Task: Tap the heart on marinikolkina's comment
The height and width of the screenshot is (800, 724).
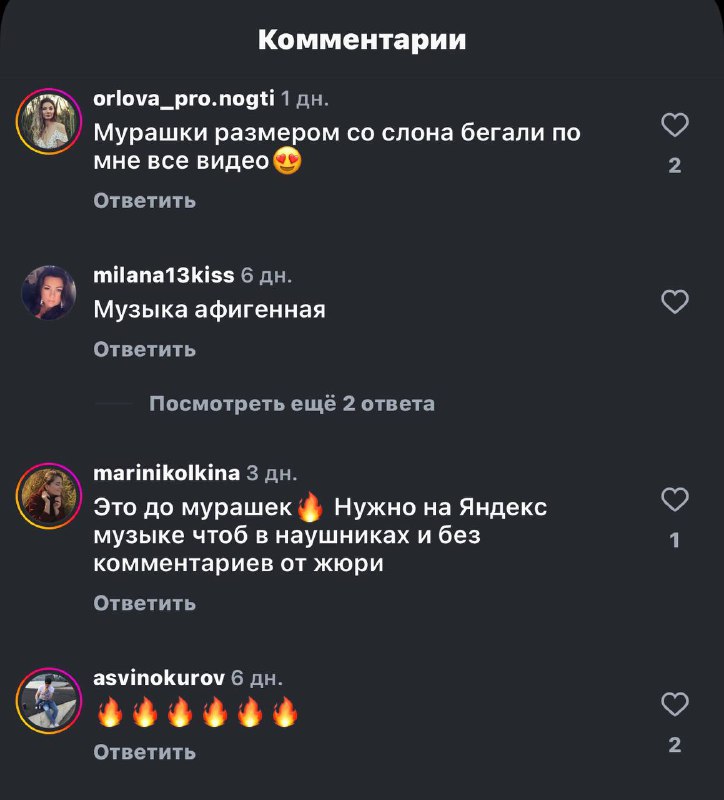Action: 675,499
